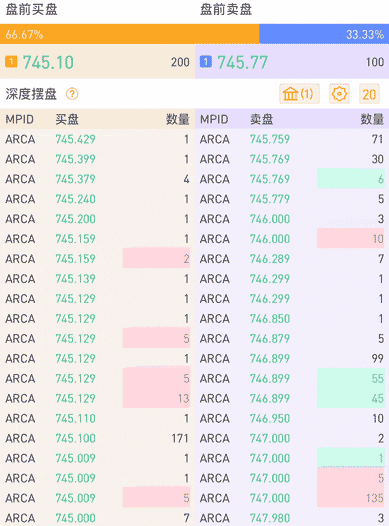Click the 买盘 column header
The width and height of the screenshot is (389, 526).
(67, 119)
